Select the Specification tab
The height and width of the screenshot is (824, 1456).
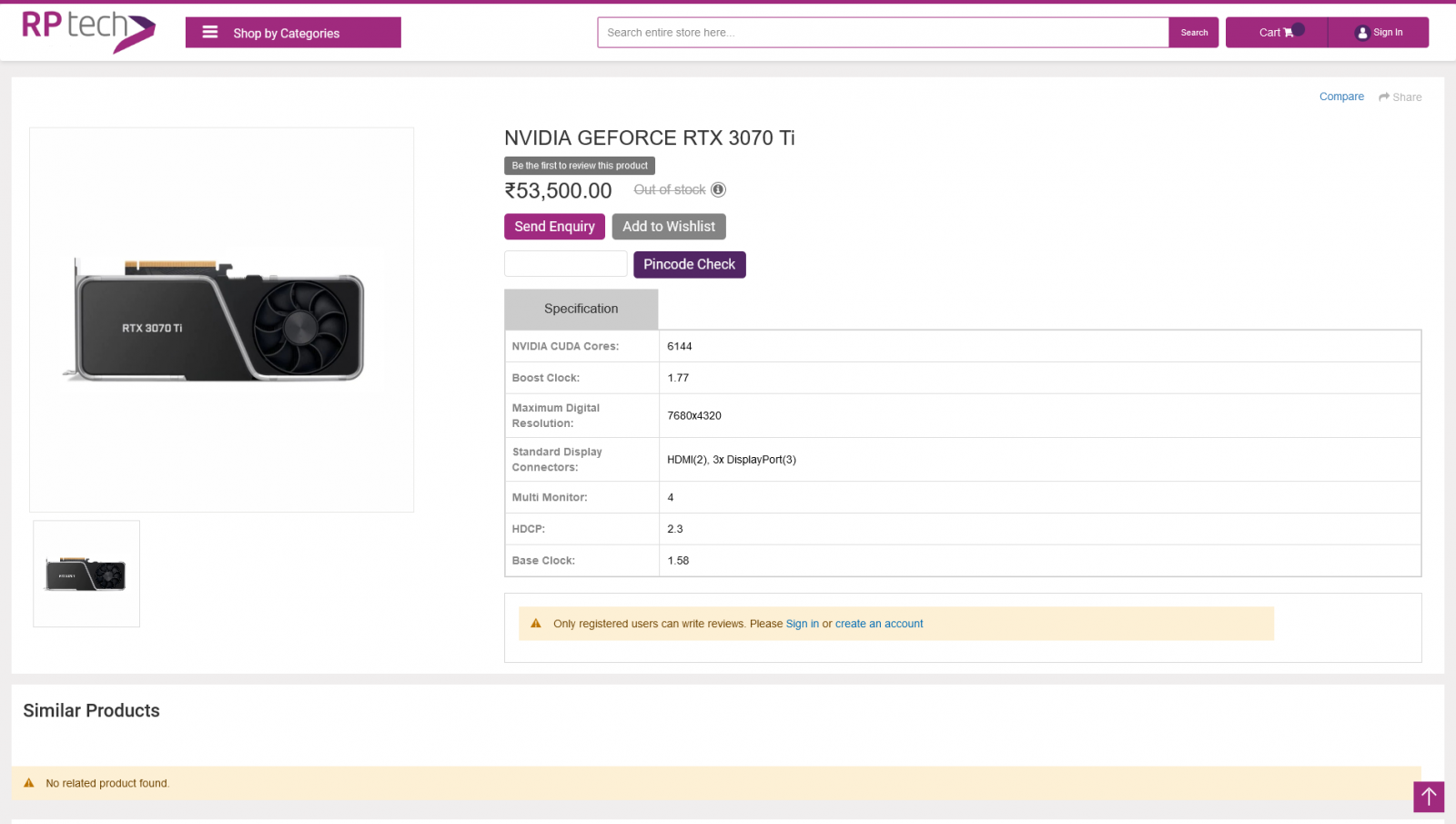[x=581, y=309]
